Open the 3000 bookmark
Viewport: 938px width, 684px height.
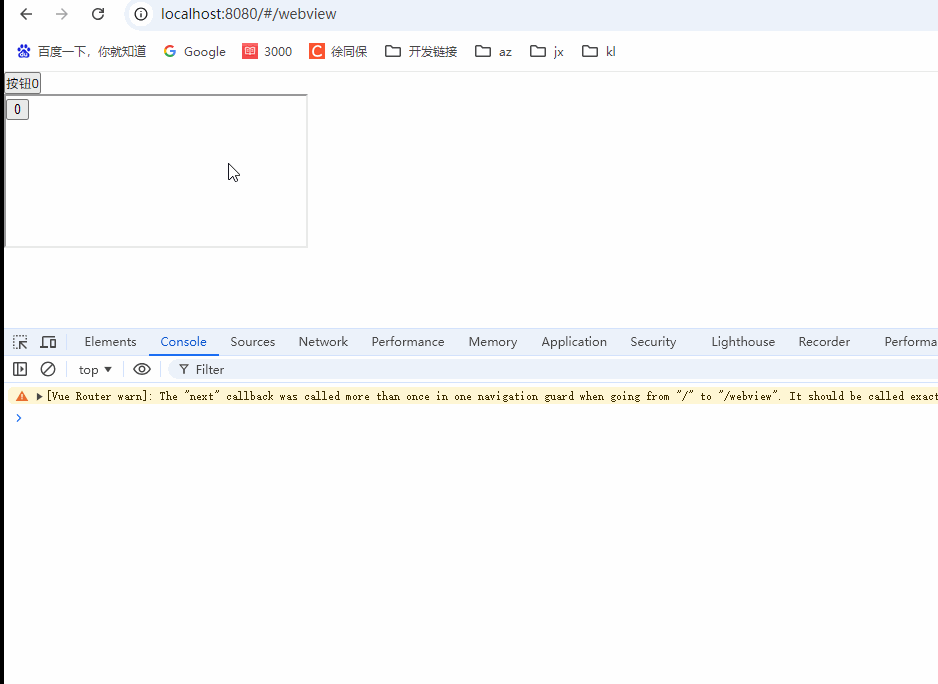(266, 51)
